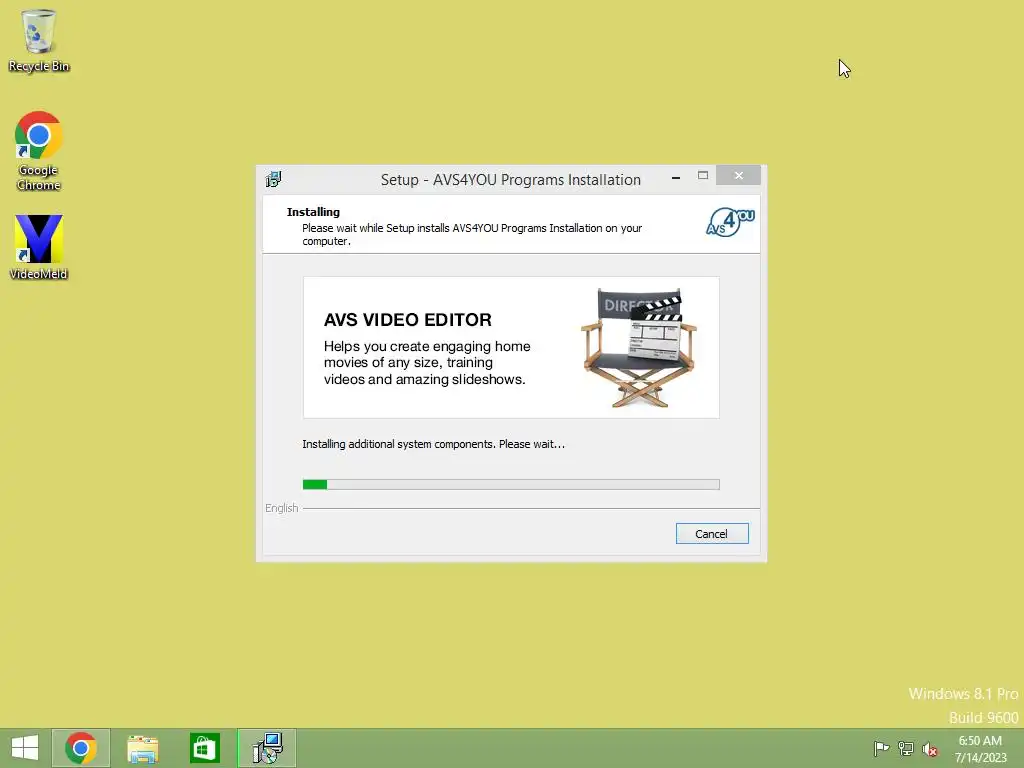Screen dimensions: 1024x768
Task: Click the director chair clapperboard image
Action: click(639, 348)
